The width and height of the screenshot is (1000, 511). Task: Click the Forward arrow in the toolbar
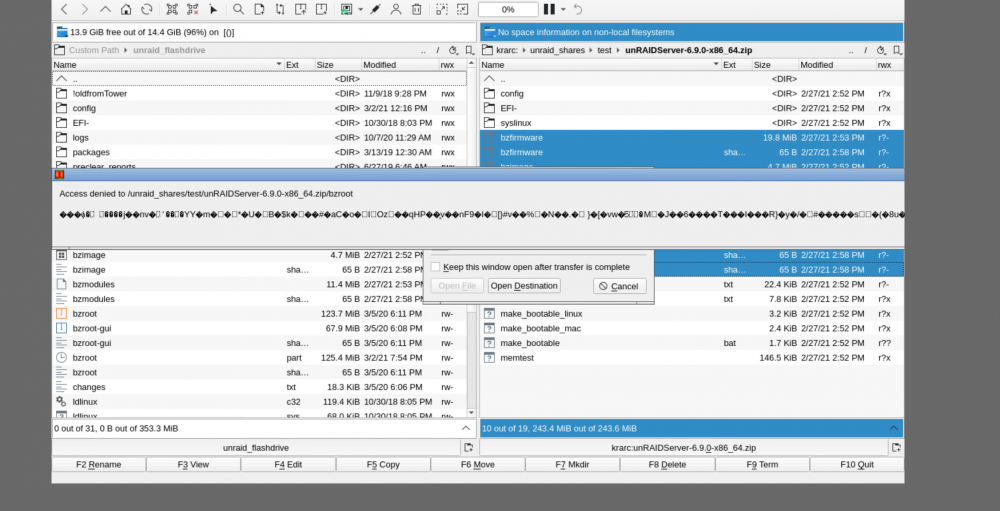click(x=85, y=10)
